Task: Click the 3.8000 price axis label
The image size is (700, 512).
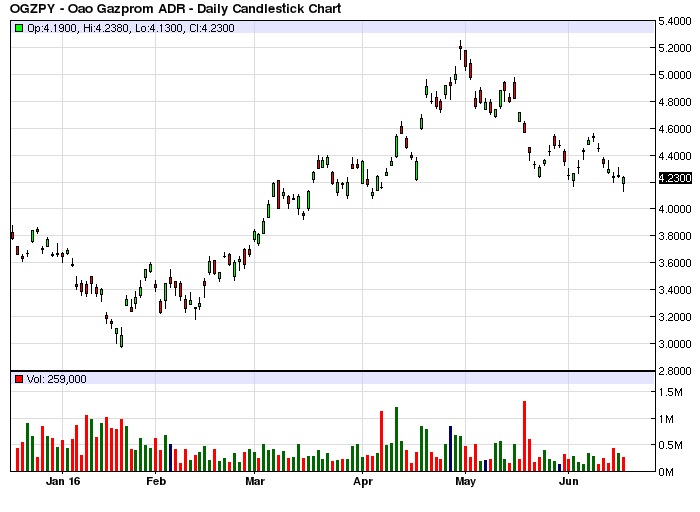Action: point(675,236)
